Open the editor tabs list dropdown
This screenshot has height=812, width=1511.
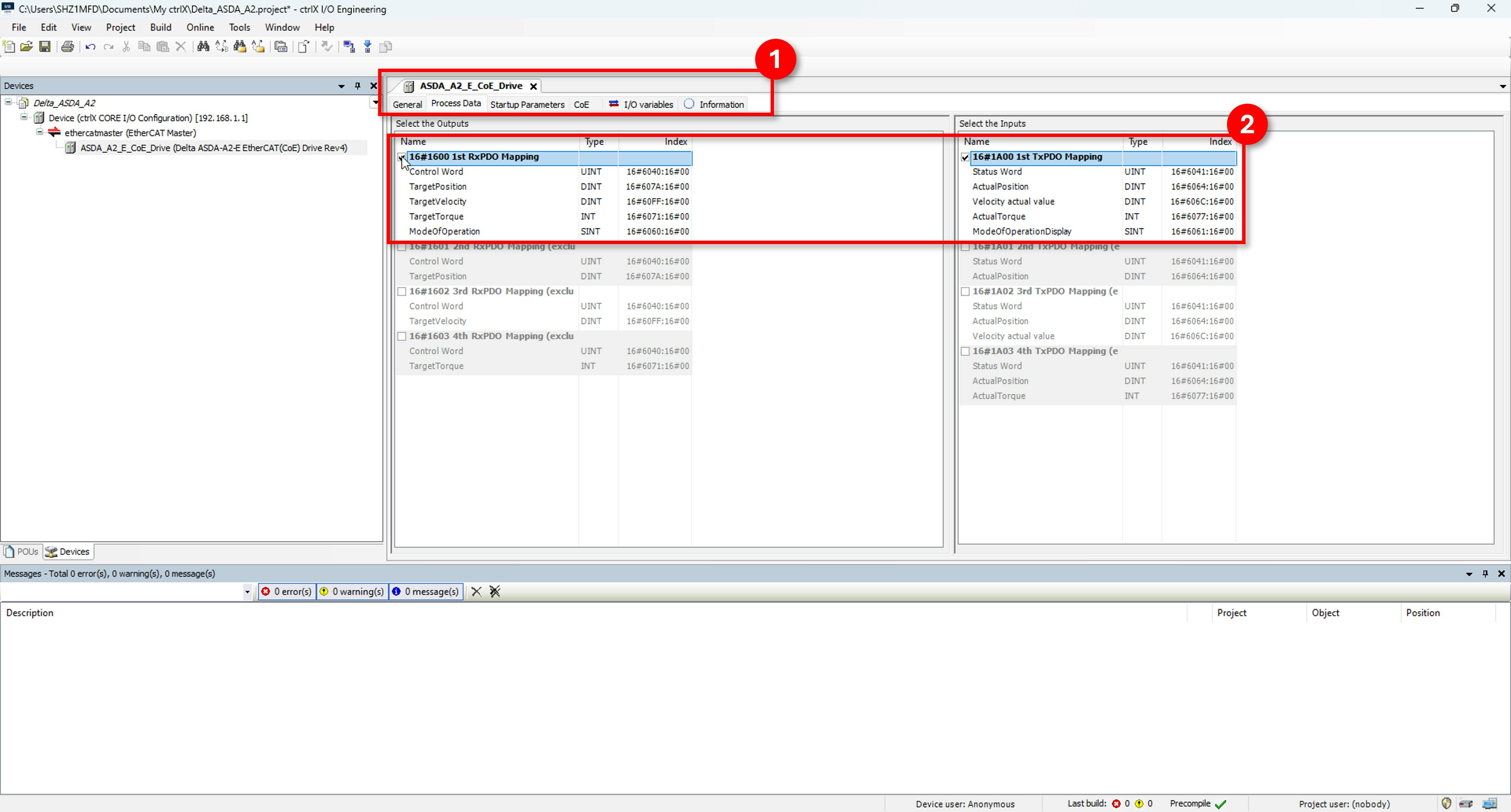coord(1503,86)
